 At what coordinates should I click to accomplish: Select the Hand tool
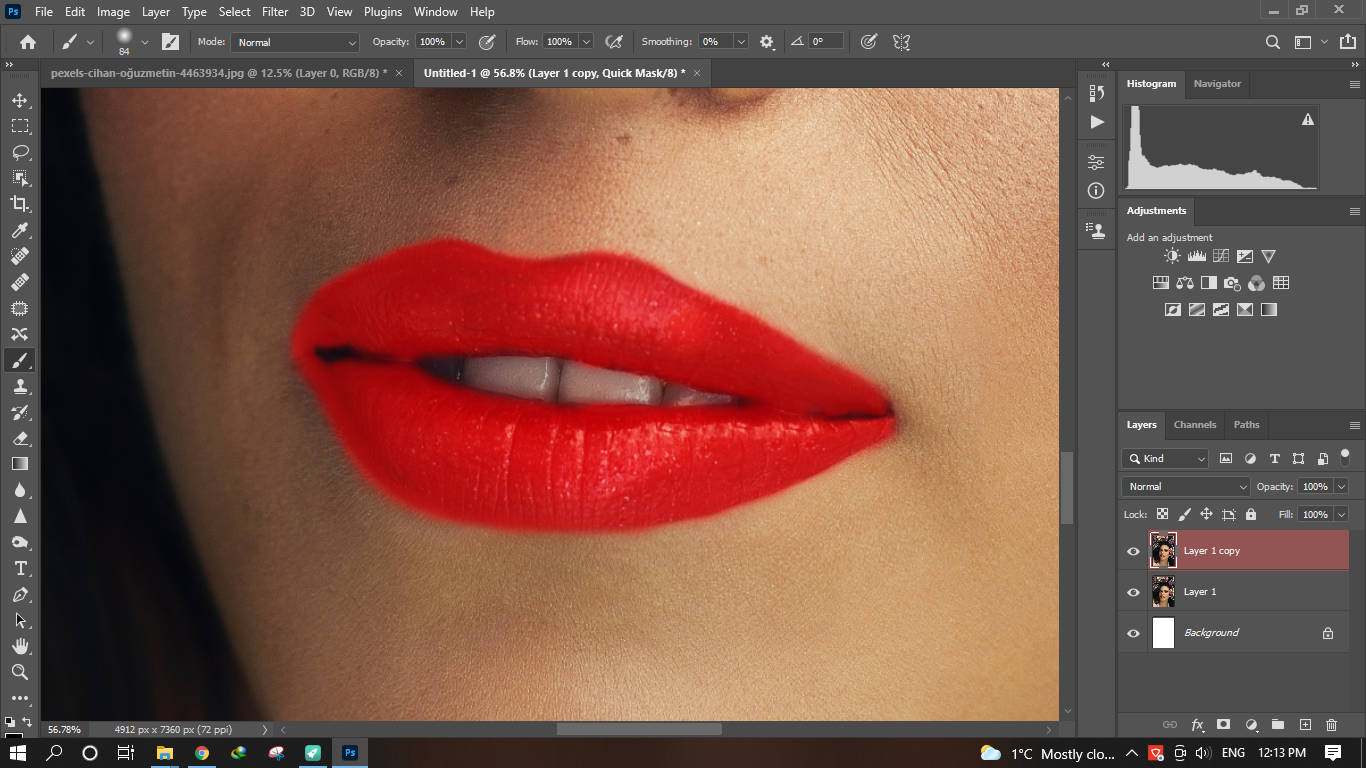pos(20,646)
